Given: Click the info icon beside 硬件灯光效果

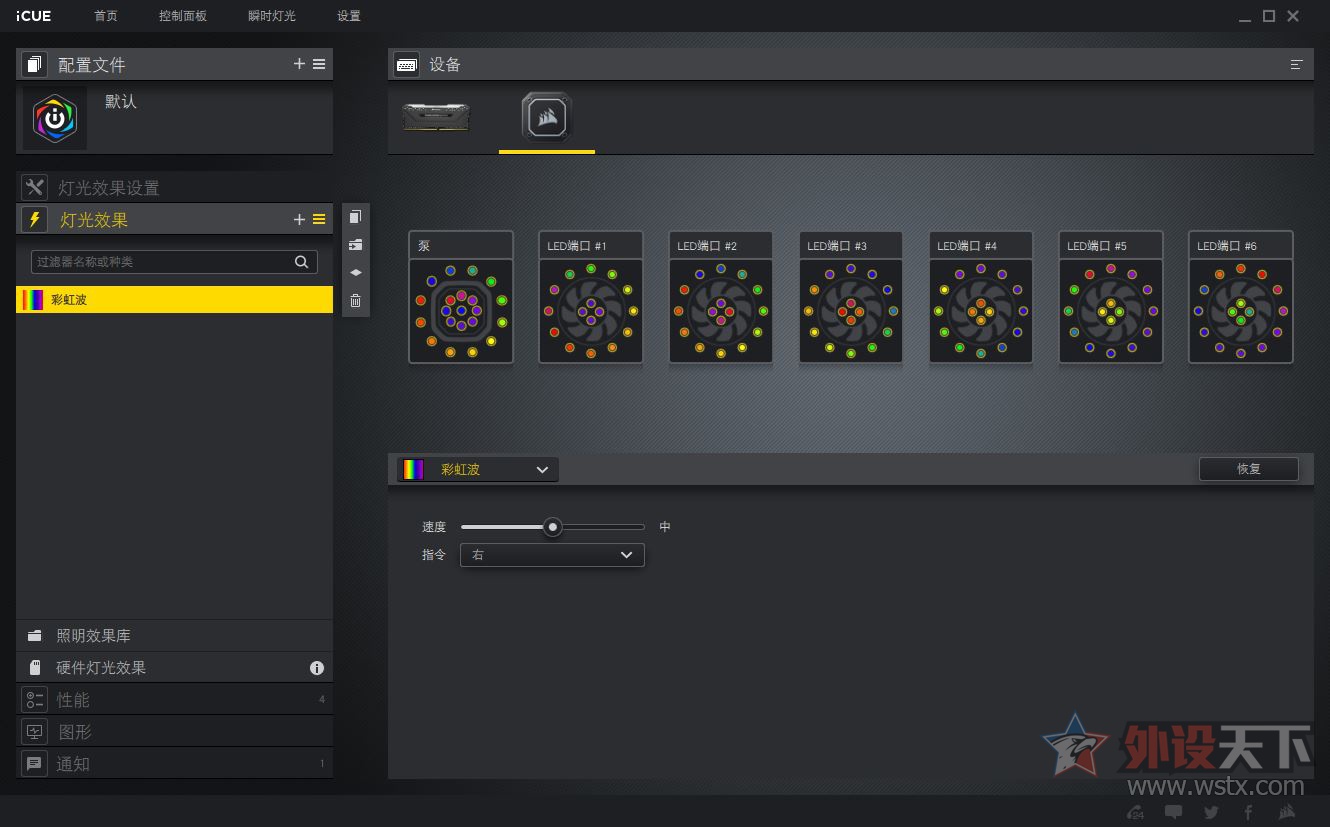Looking at the screenshot, I should click(x=317, y=668).
